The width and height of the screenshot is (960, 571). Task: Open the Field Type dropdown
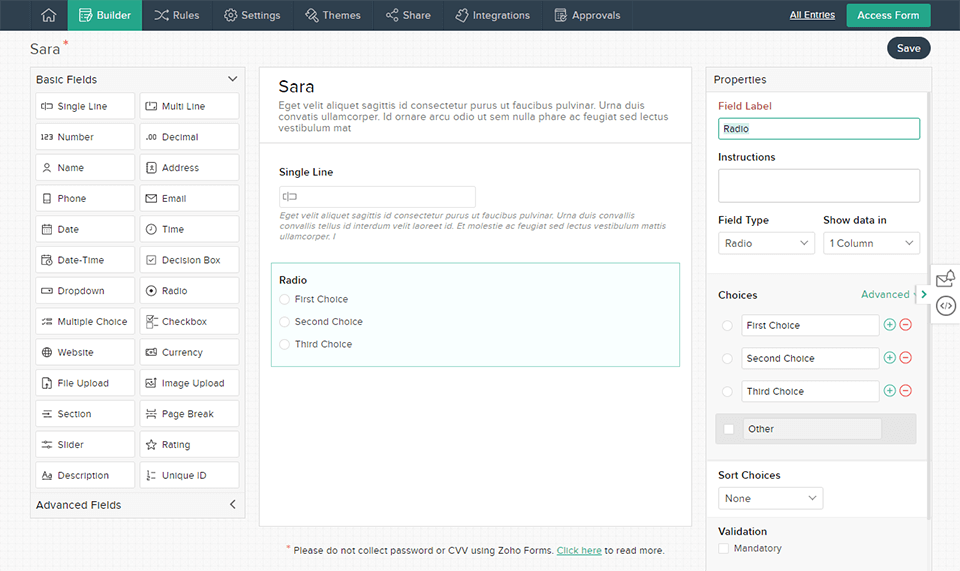tap(766, 243)
